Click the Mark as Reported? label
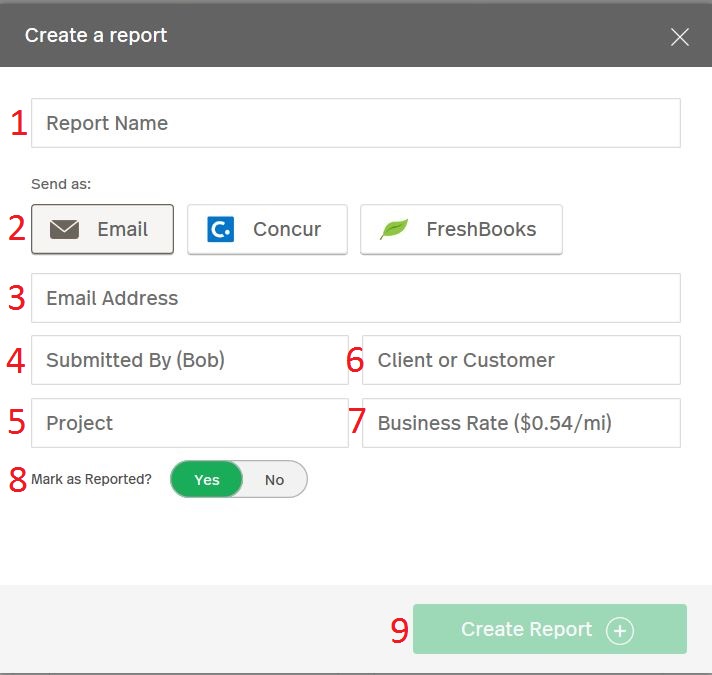 [x=91, y=479]
